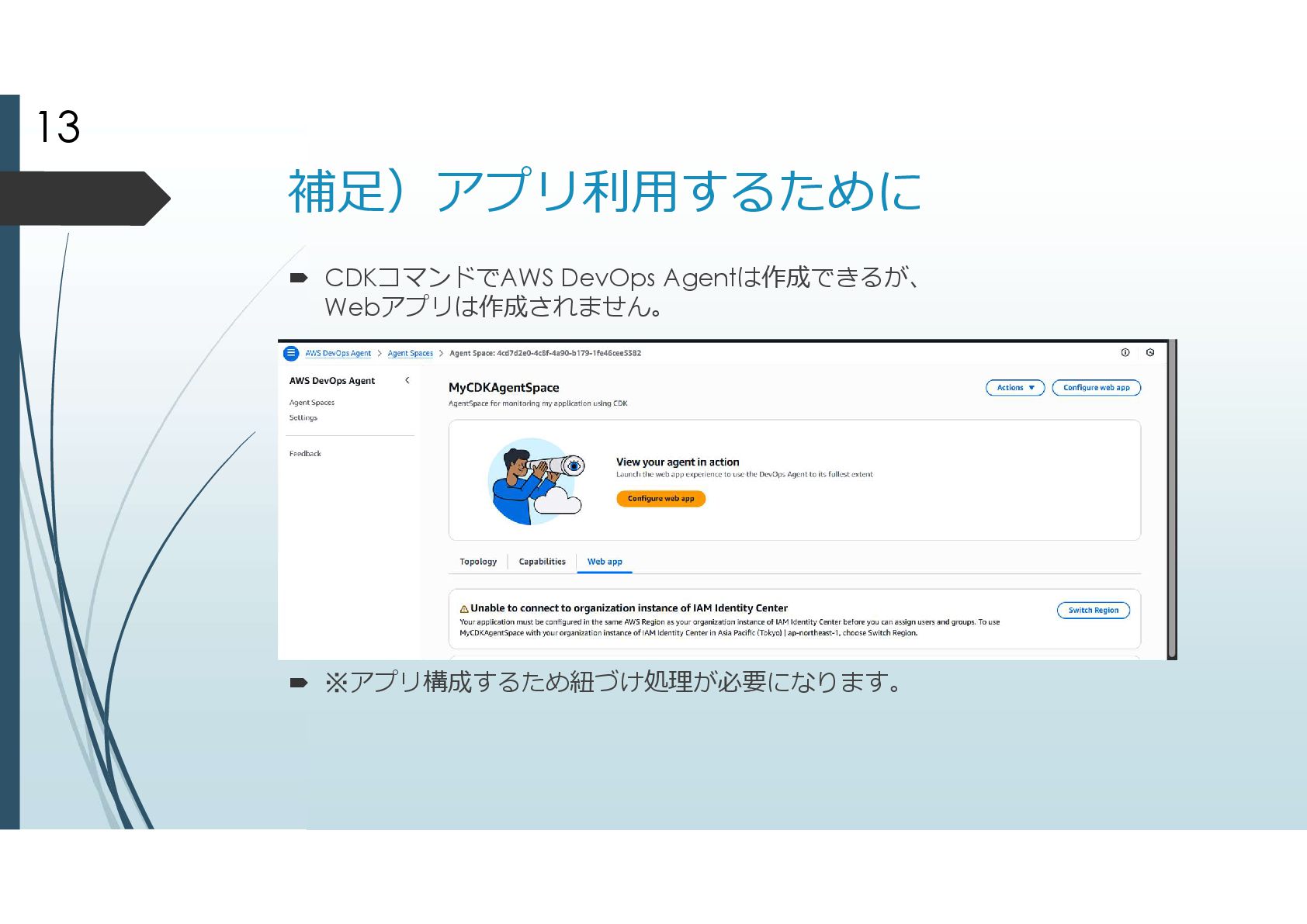The width and height of the screenshot is (1307, 924).
Task: Open Agent Spaces in the sidebar
Action: 312,403
